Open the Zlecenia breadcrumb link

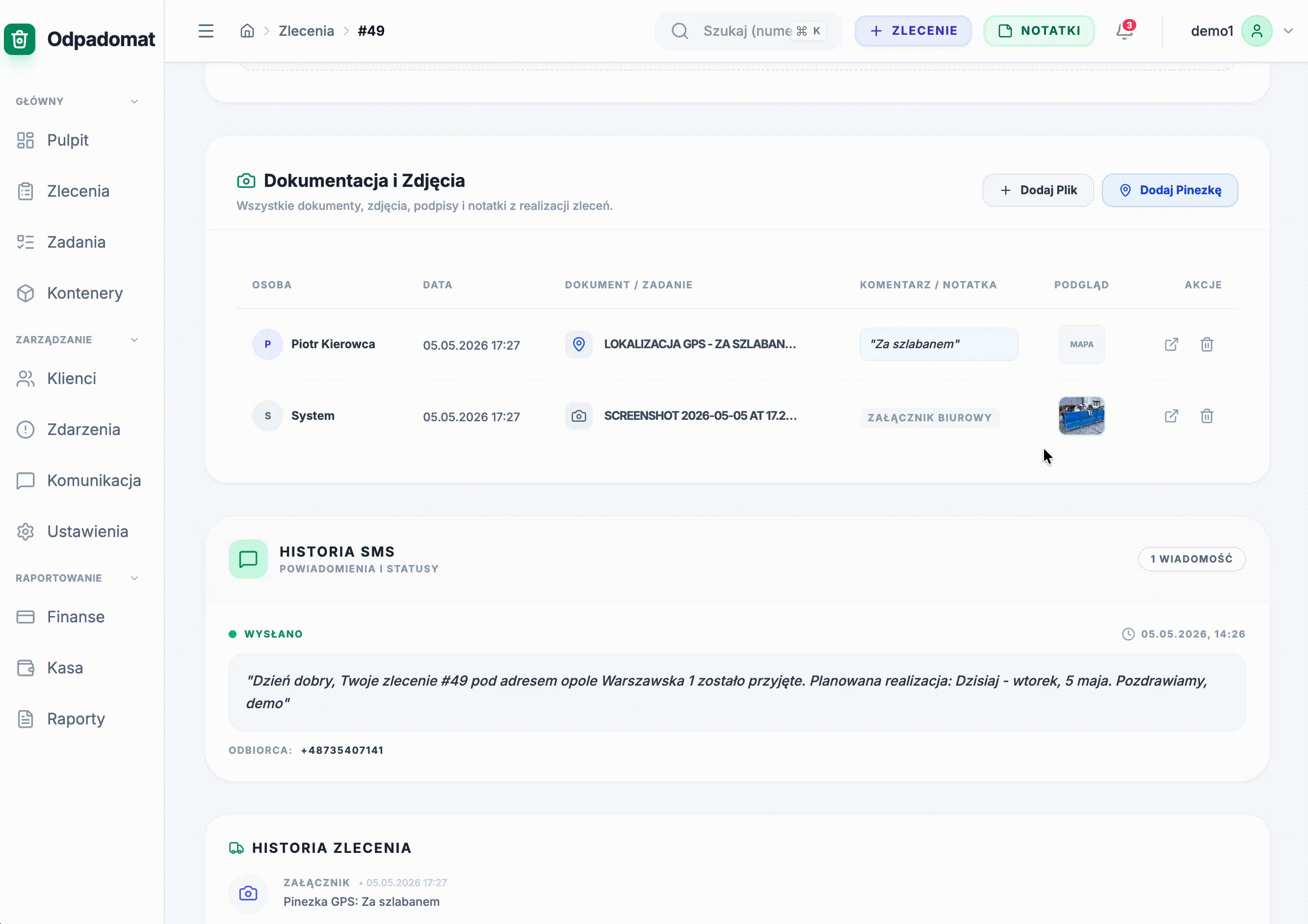[x=306, y=31]
